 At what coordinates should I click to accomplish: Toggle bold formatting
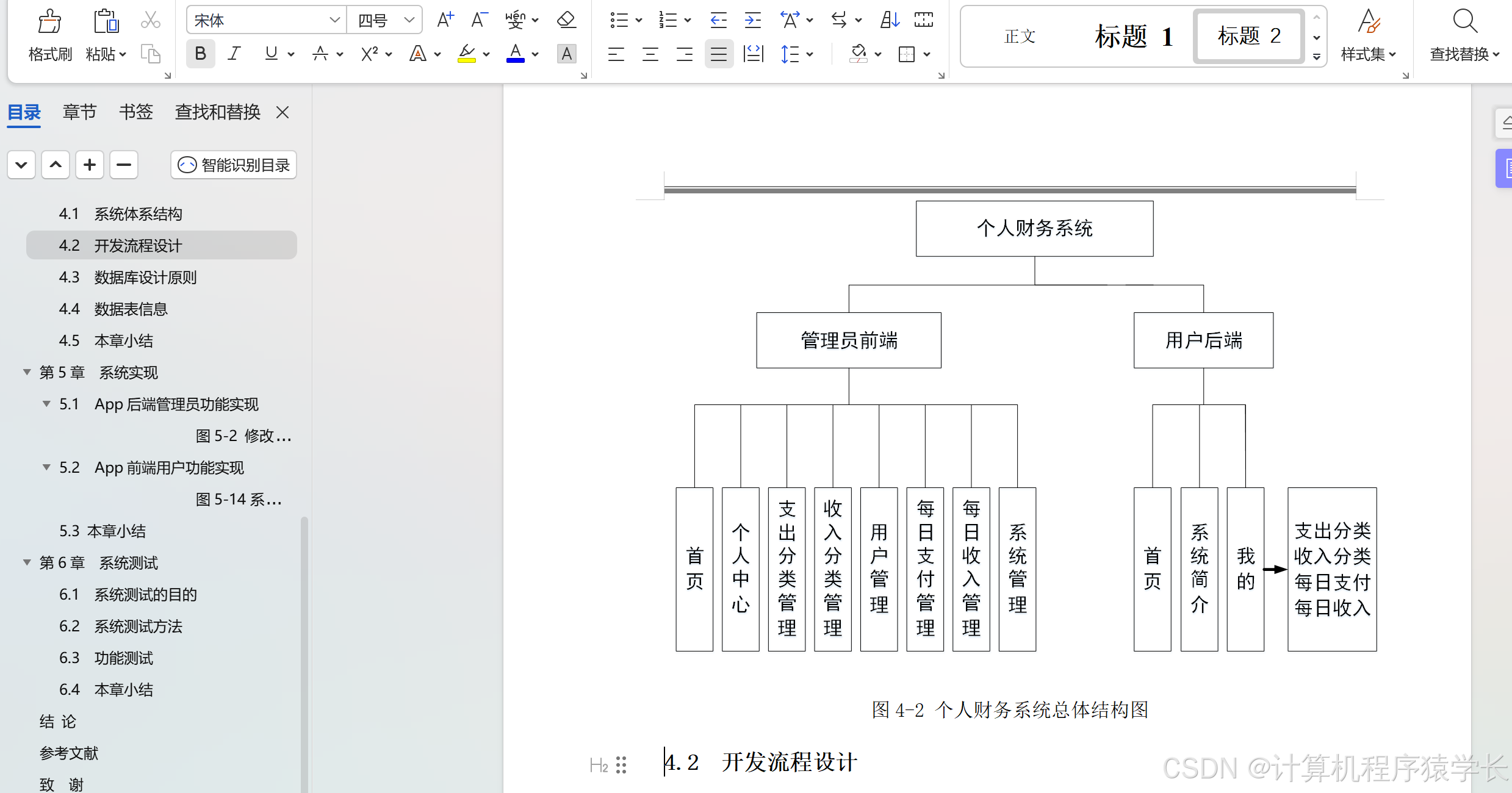click(200, 54)
